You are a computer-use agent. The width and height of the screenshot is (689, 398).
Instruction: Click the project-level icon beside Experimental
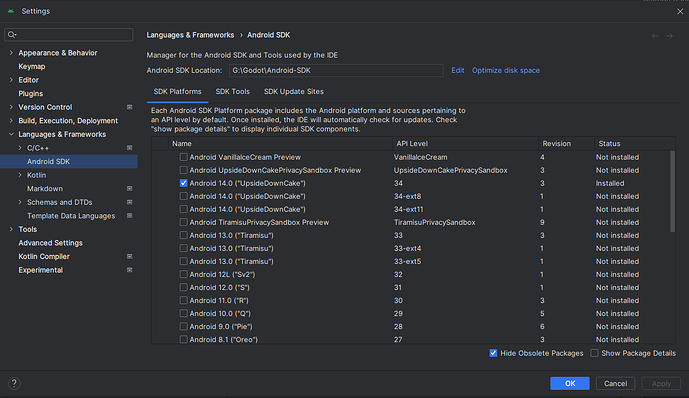coord(130,270)
